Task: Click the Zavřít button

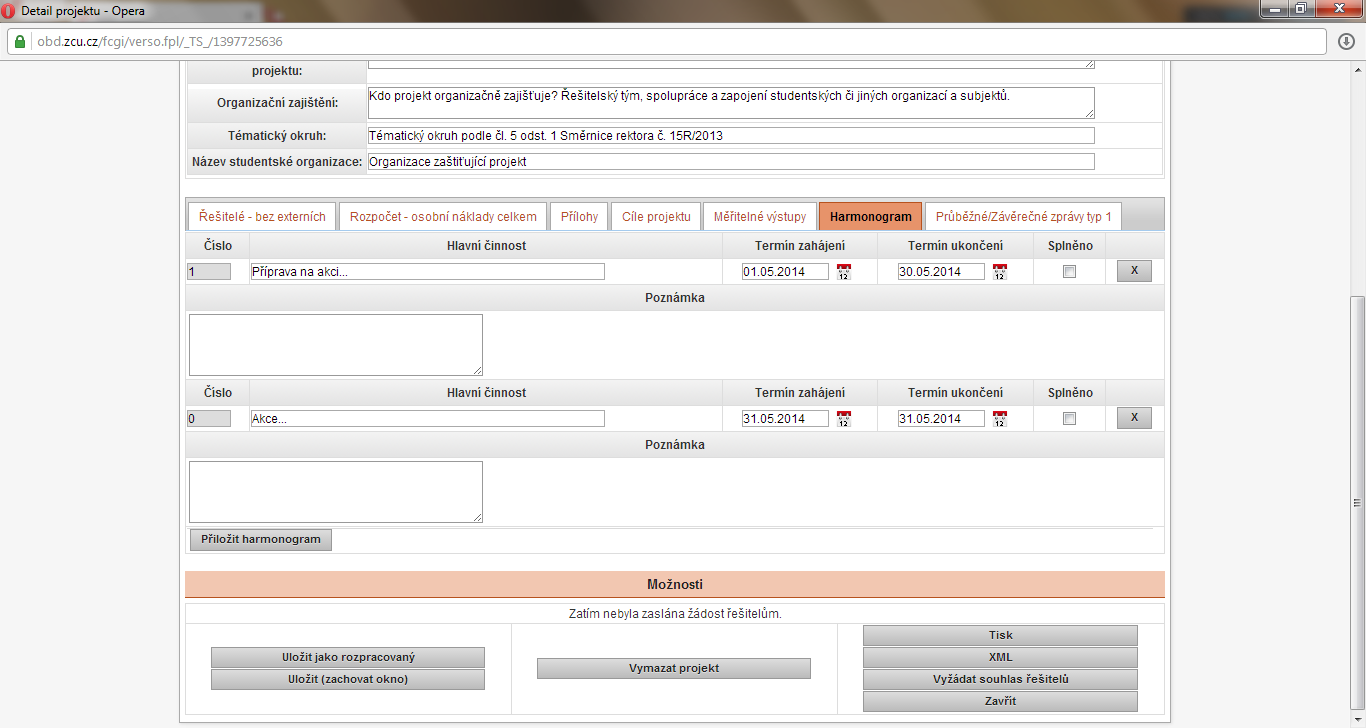Action: 1000,701
